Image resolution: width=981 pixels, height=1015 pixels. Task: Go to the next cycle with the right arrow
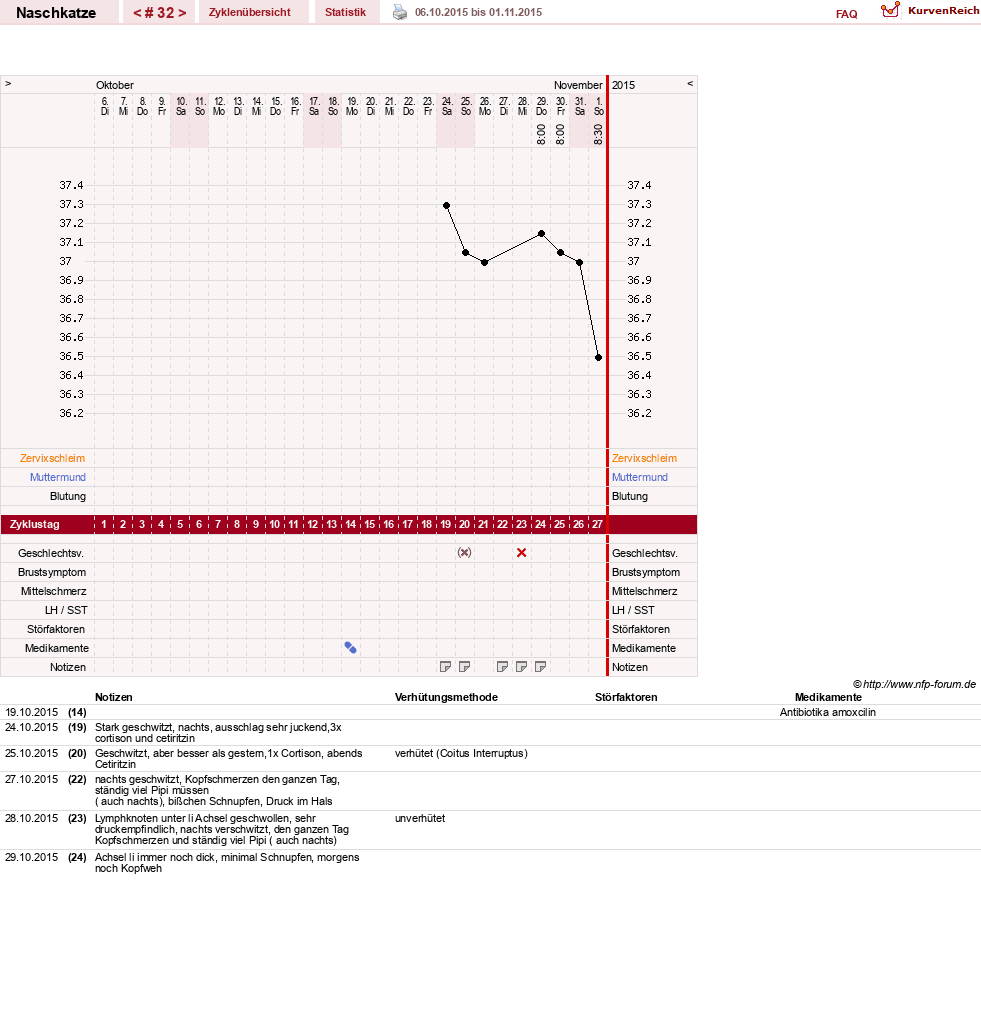point(183,13)
